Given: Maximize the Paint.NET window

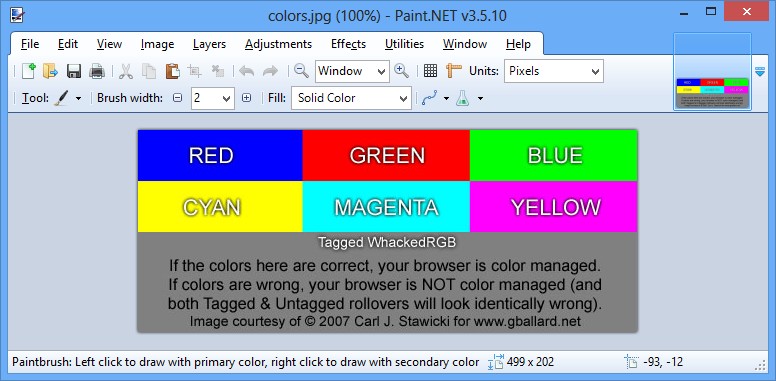Looking at the screenshot, I should [711, 11].
